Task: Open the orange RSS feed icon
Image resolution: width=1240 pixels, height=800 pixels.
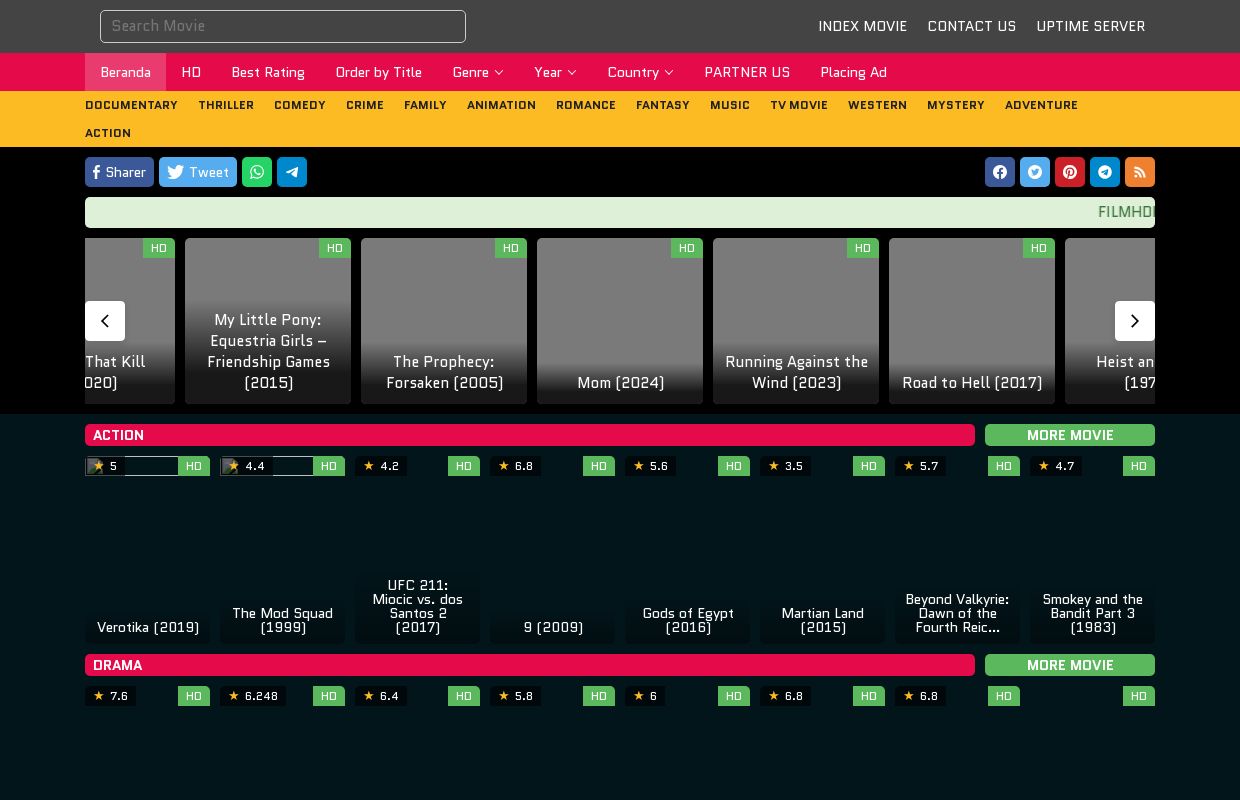Action: pyautogui.click(x=1140, y=172)
